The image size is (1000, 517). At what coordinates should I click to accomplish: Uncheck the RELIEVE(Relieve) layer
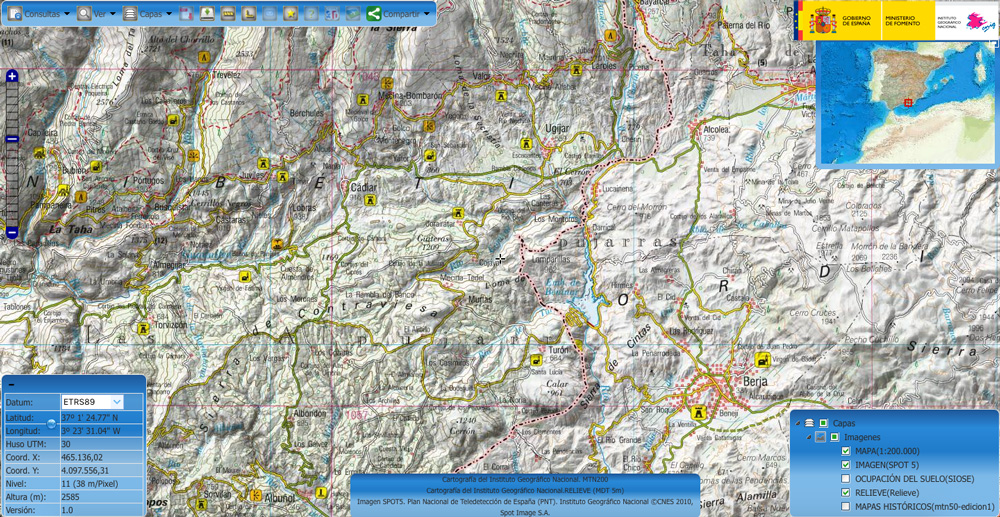point(846,492)
